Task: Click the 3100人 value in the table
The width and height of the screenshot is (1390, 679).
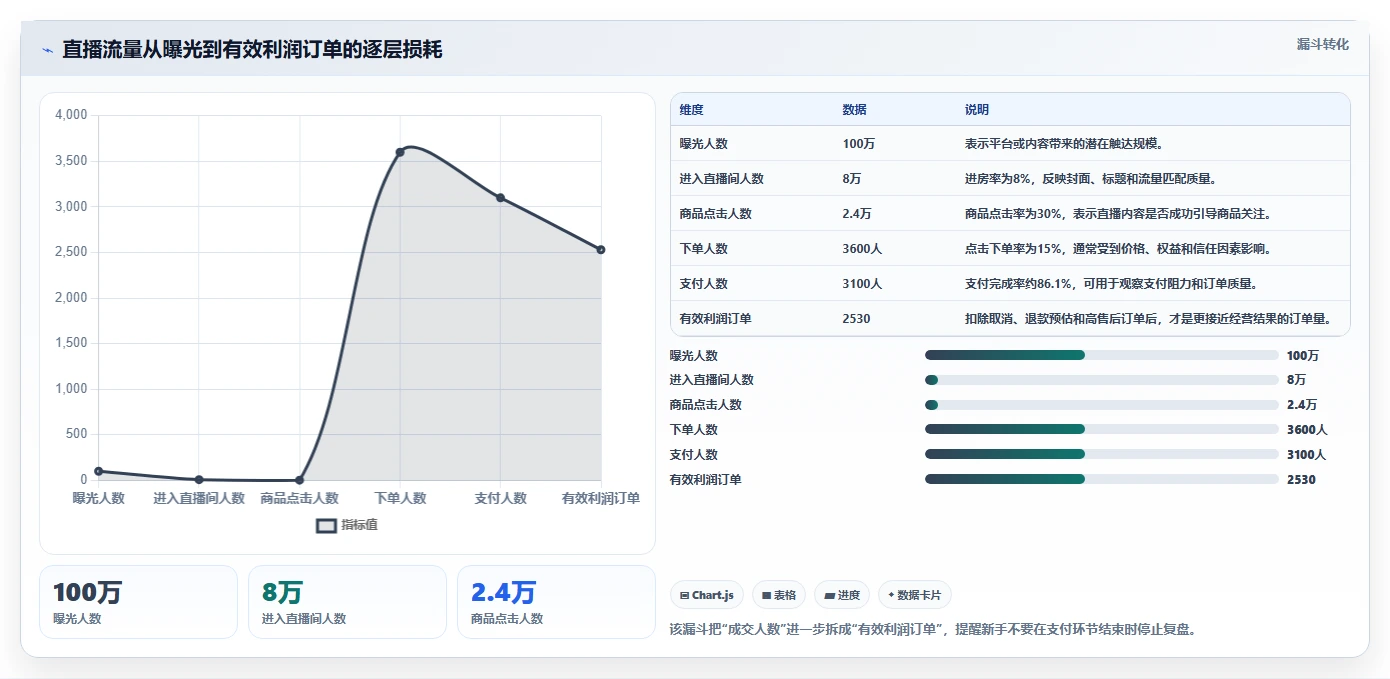Action: pos(862,284)
